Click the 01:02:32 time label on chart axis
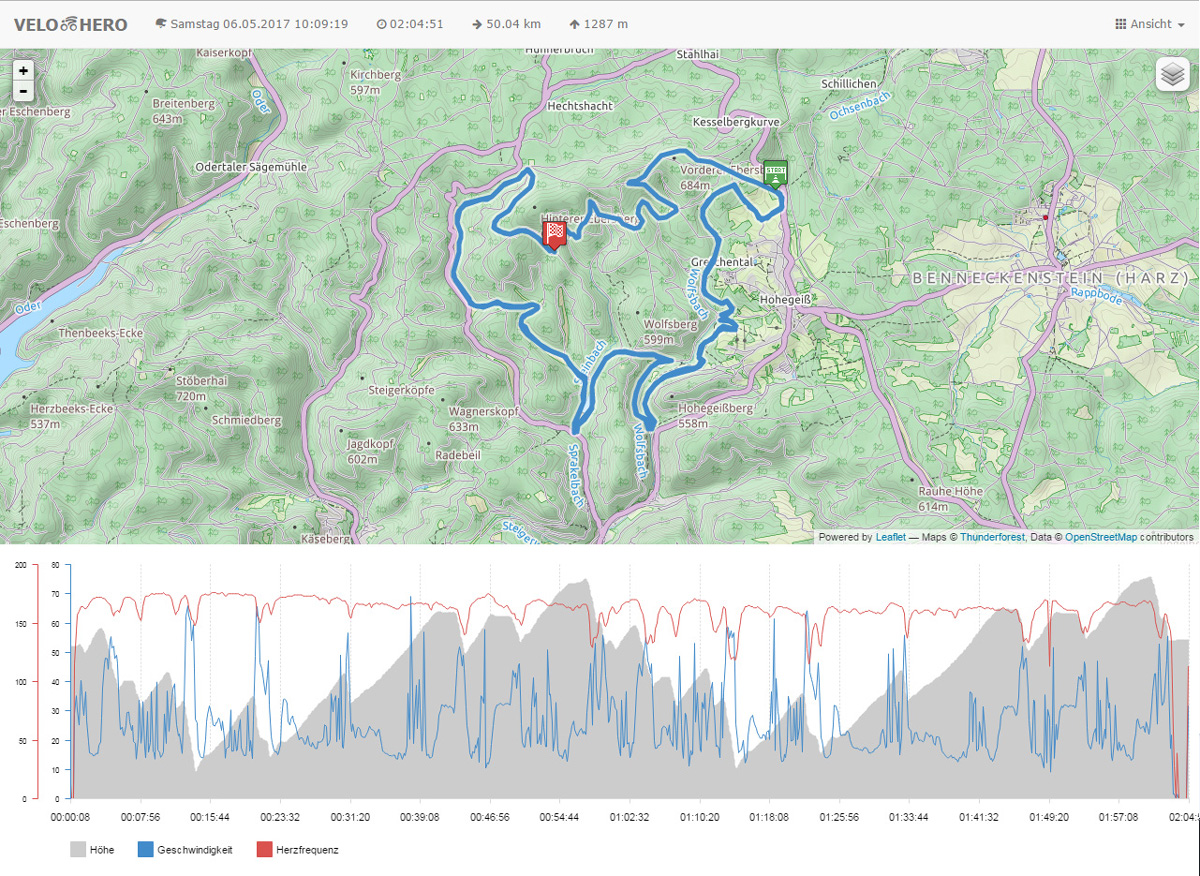The height and width of the screenshot is (876, 1200). point(629,817)
